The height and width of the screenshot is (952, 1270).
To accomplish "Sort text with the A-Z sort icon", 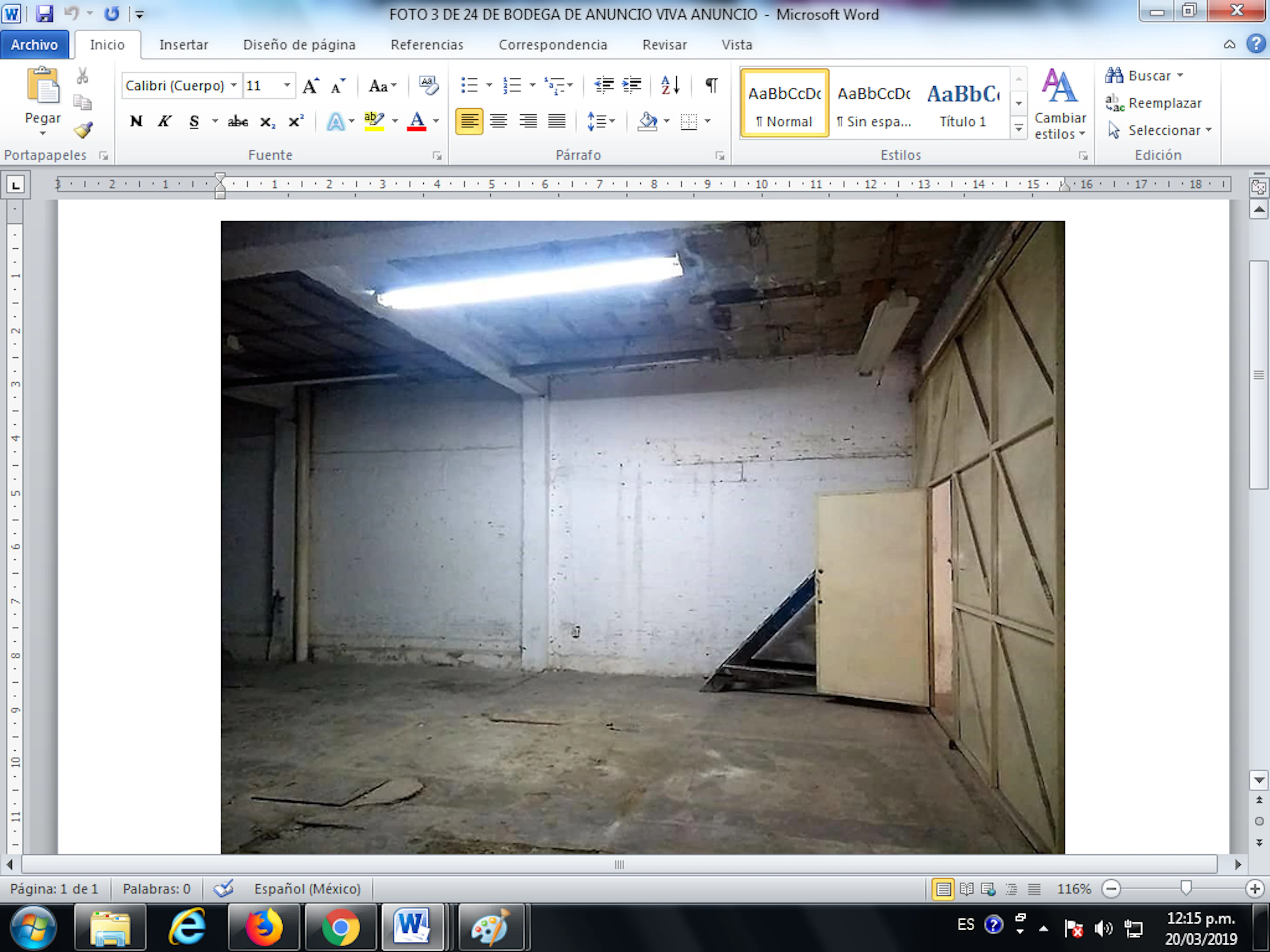I will (x=670, y=86).
